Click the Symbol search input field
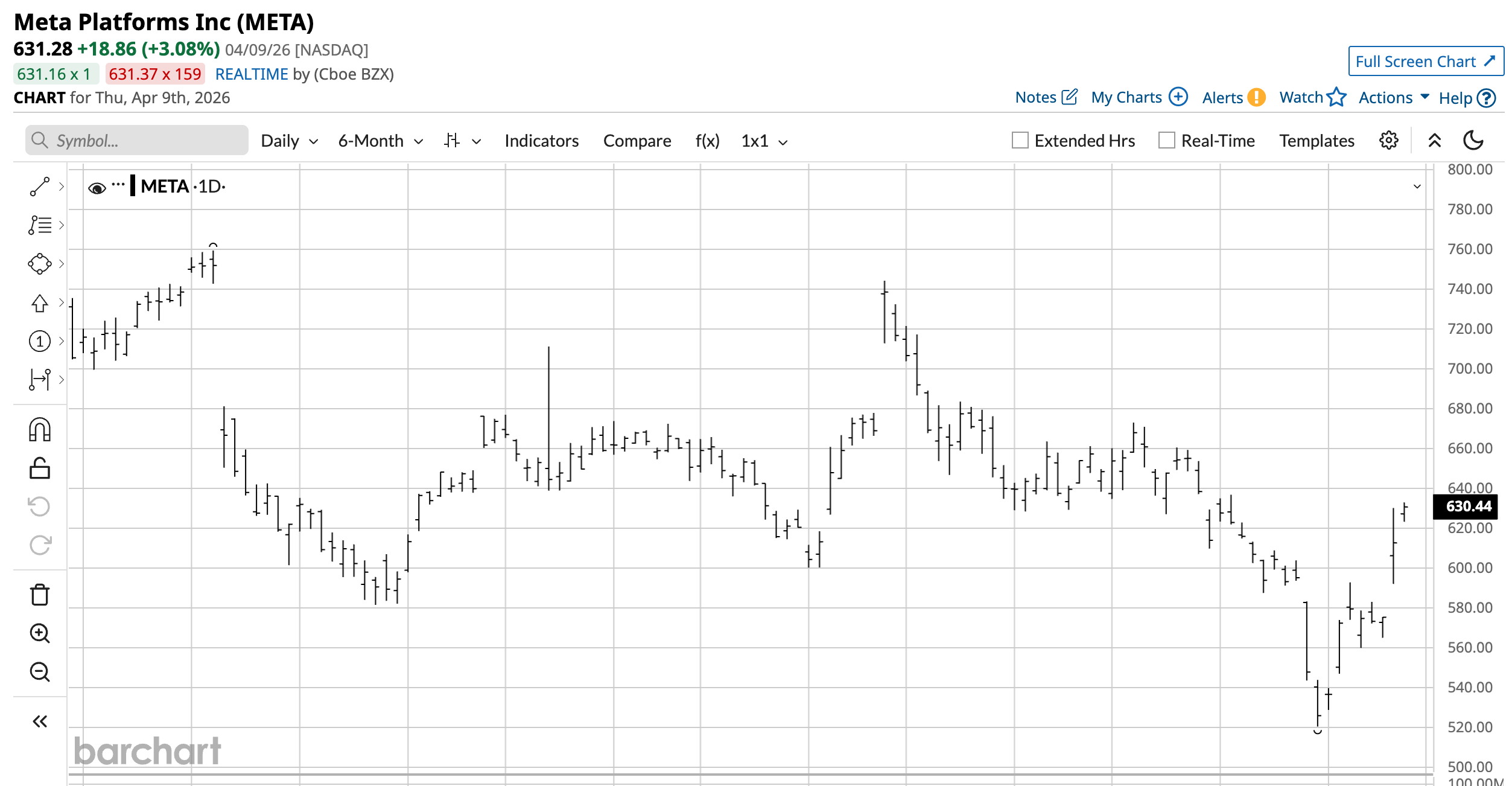The image size is (1512, 786). pos(145,141)
